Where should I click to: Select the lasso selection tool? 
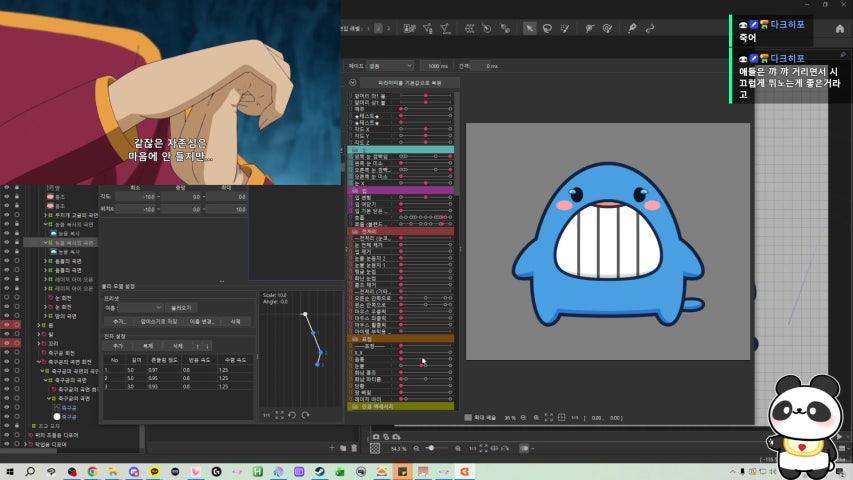pos(548,28)
